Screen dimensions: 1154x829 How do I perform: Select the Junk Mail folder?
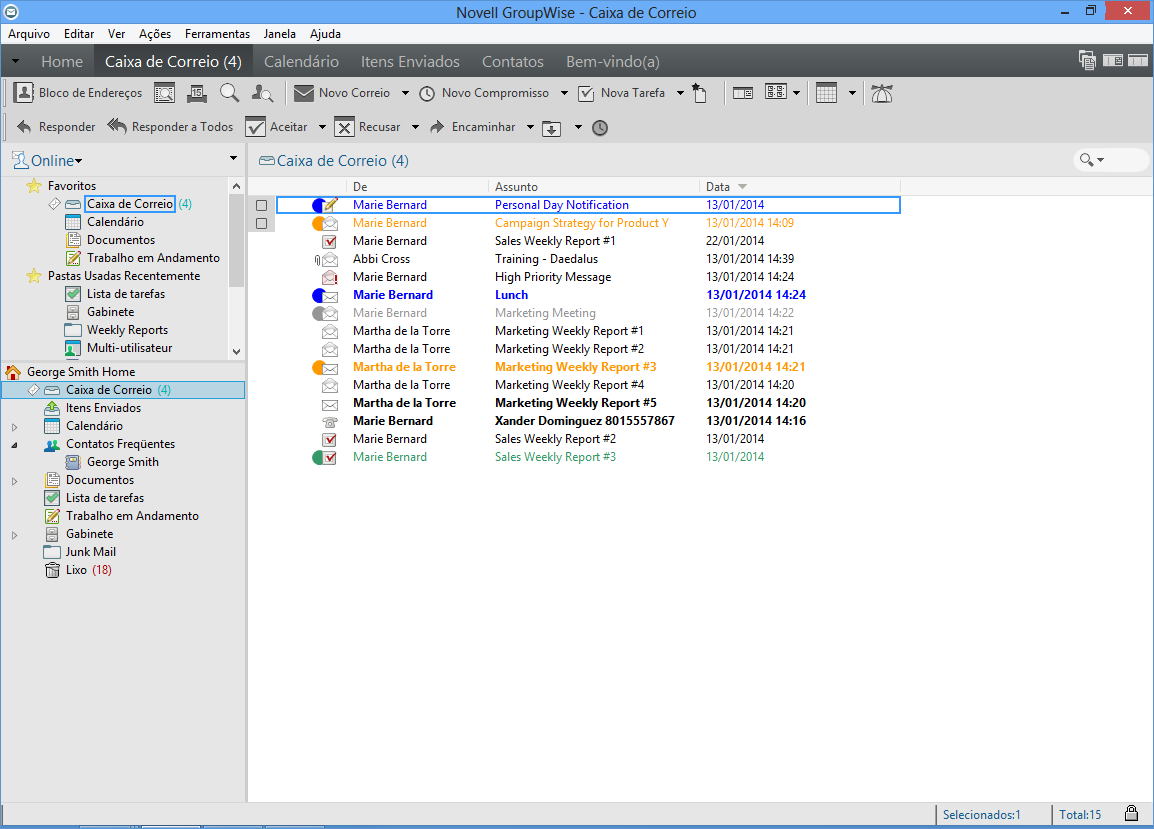click(91, 552)
